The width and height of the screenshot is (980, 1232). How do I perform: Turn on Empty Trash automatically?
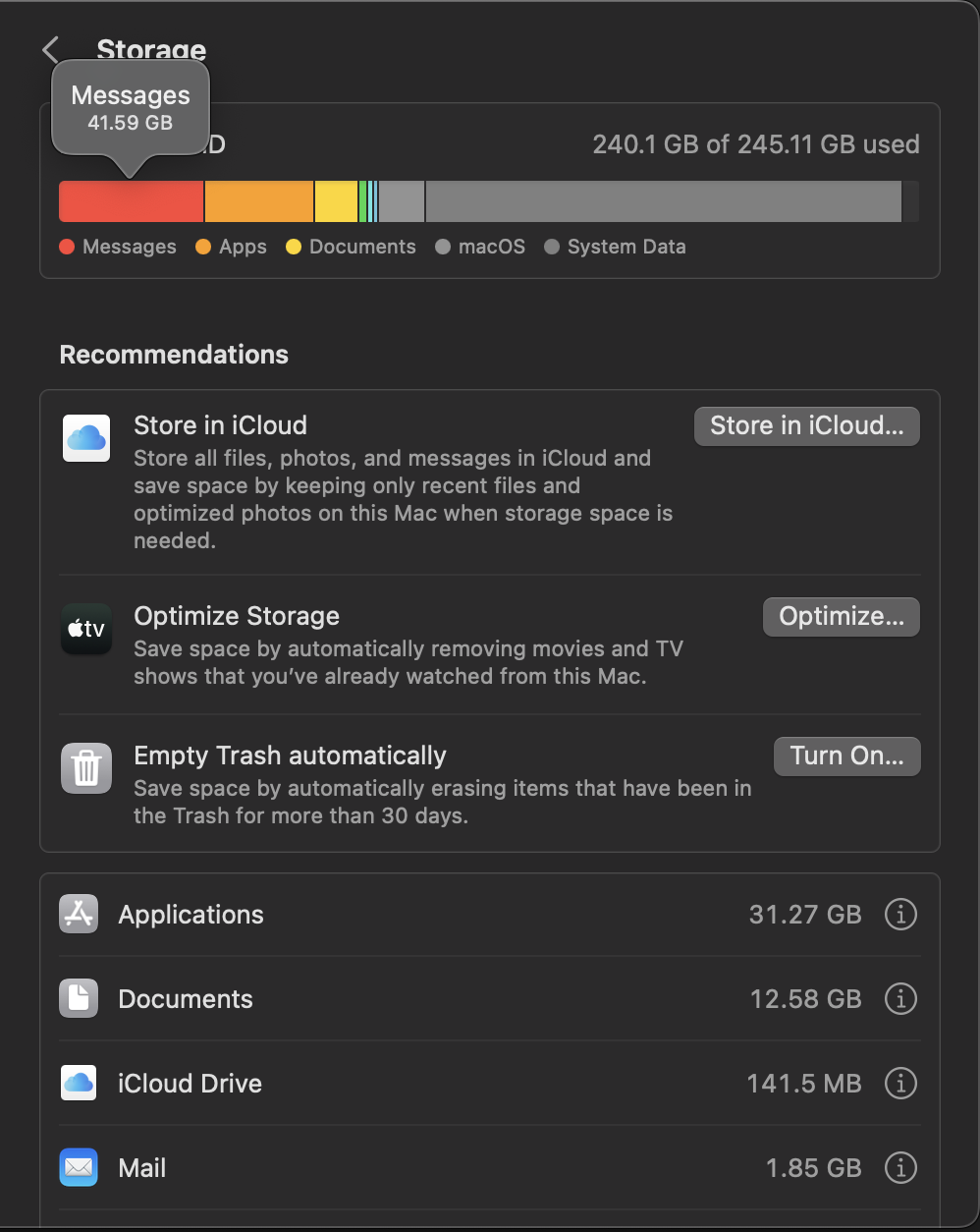(x=846, y=756)
